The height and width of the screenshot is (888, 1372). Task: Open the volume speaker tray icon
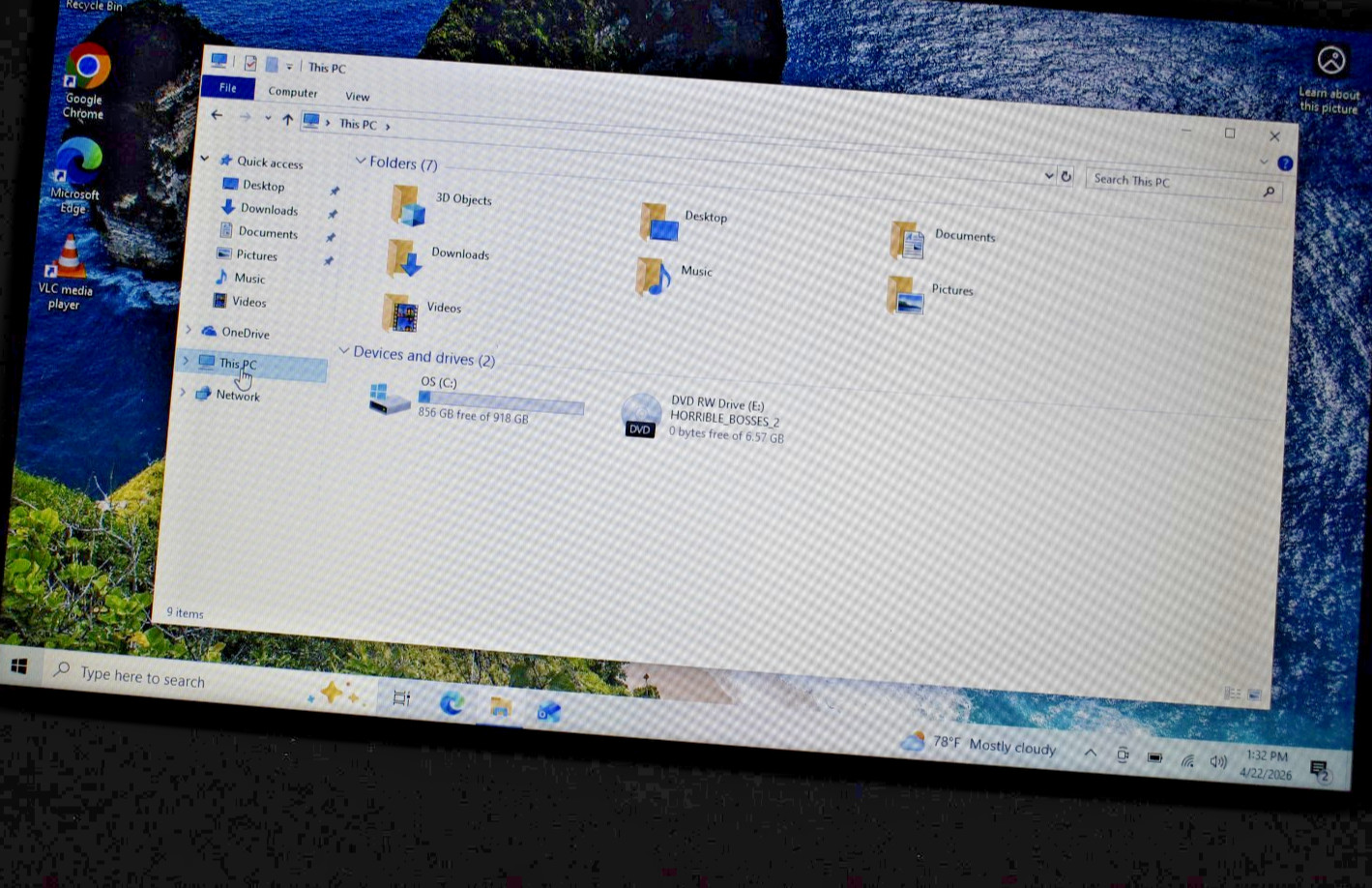[x=1218, y=762]
